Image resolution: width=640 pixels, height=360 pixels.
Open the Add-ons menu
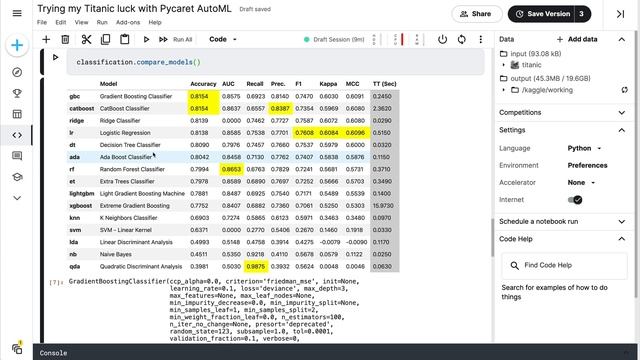click(x=128, y=22)
